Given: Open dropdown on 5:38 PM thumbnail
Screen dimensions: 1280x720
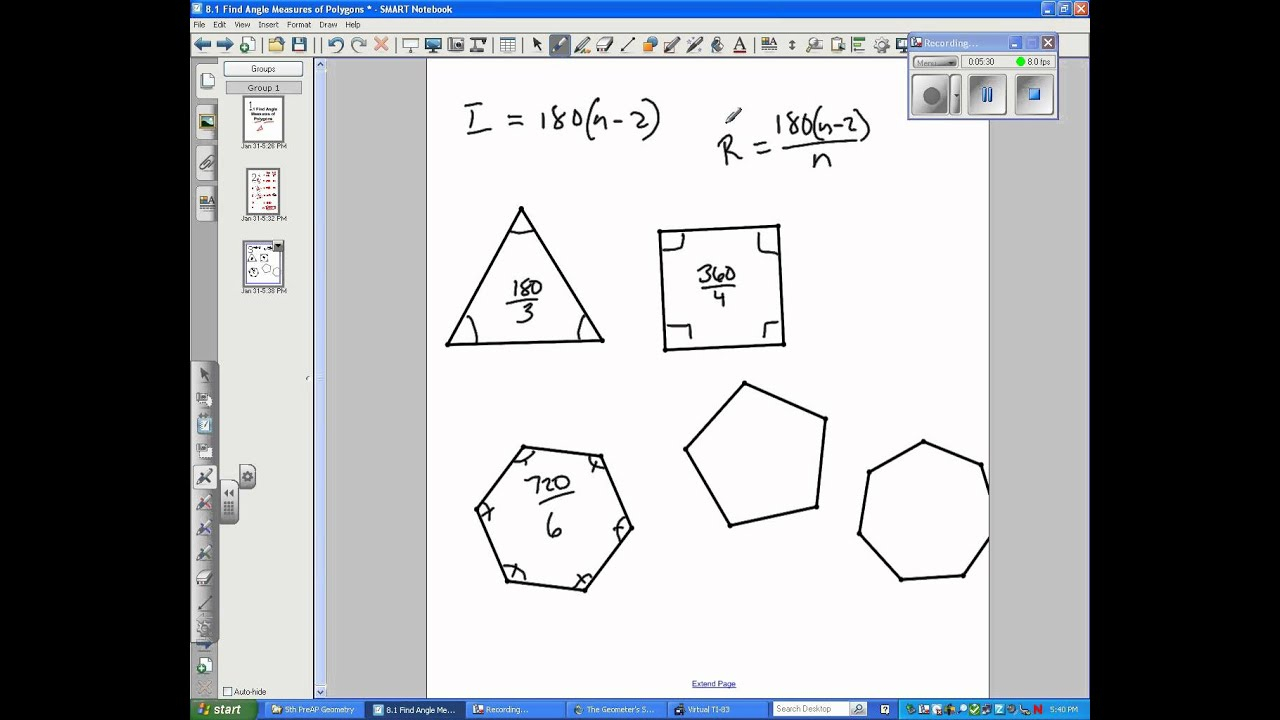Looking at the screenshot, I should [x=278, y=246].
